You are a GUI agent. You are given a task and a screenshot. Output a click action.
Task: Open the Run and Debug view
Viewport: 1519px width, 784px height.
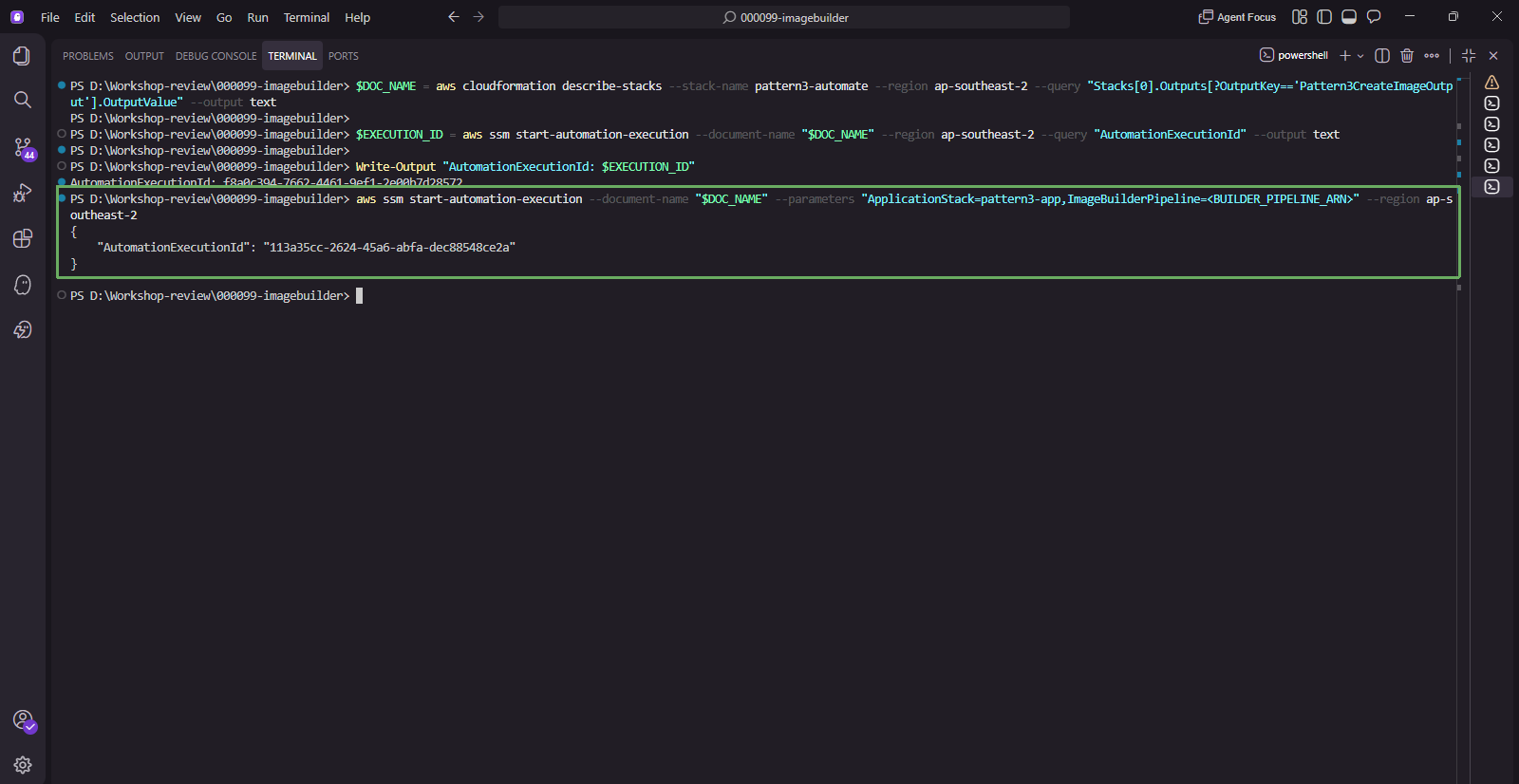pyautogui.click(x=22, y=194)
